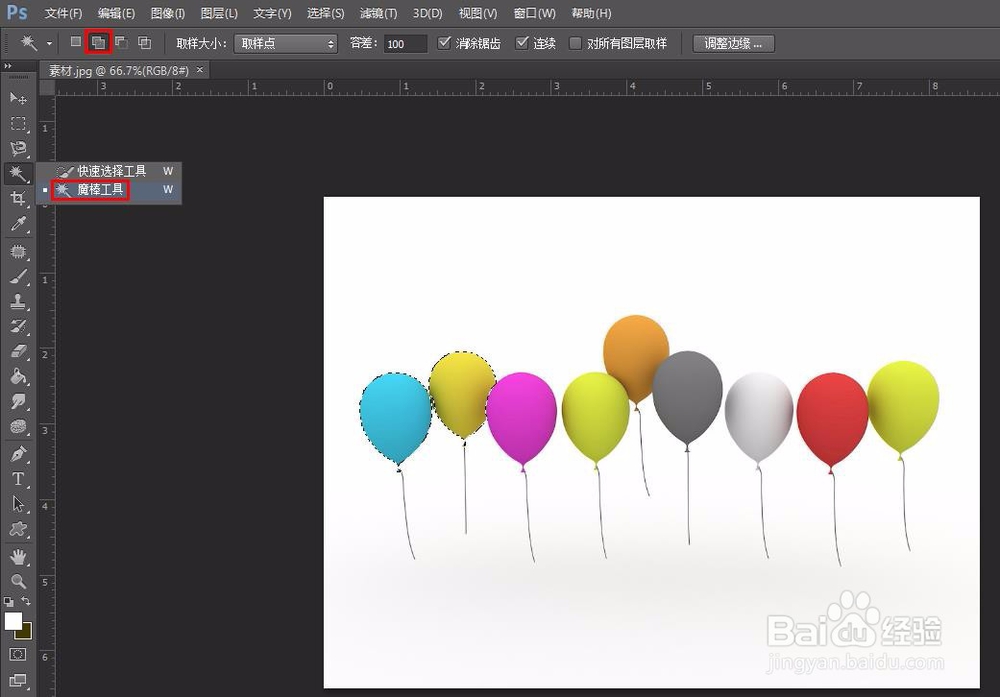Click the Magic Wand tool in toolbox
Viewport: 1000px width, 697px height.
(18, 173)
